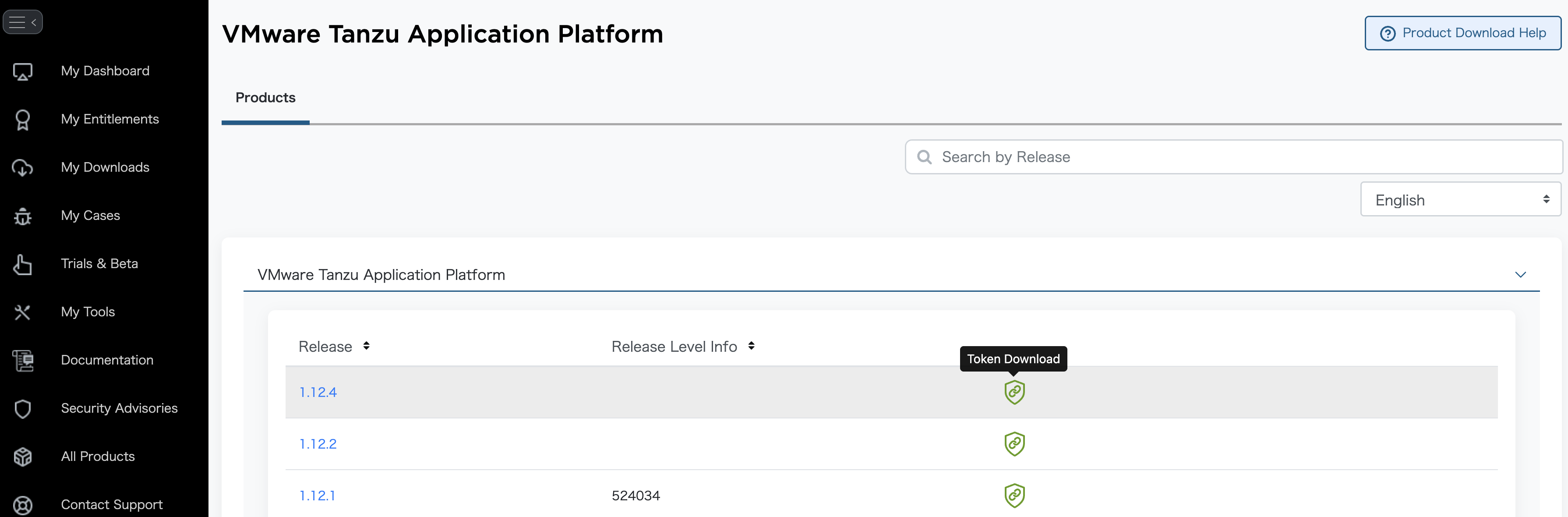The height and width of the screenshot is (517, 1568).
Task: Click the Product Download Help button
Action: click(x=1462, y=33)
